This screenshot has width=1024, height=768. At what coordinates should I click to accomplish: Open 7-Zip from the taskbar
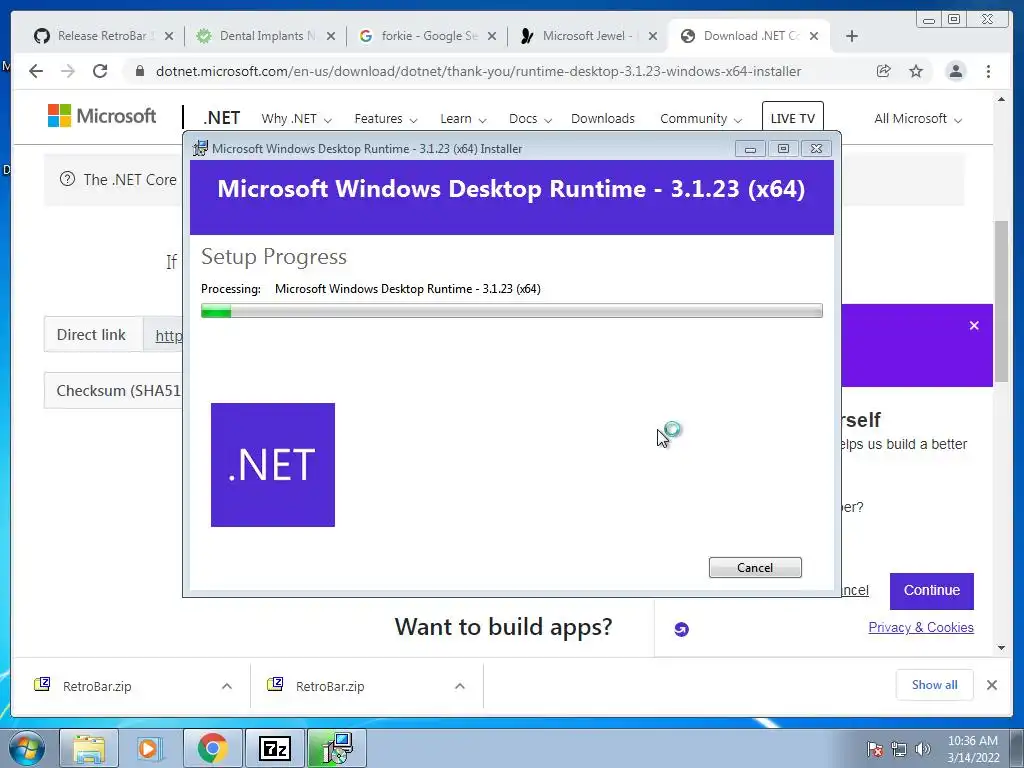tap(274, 748)
